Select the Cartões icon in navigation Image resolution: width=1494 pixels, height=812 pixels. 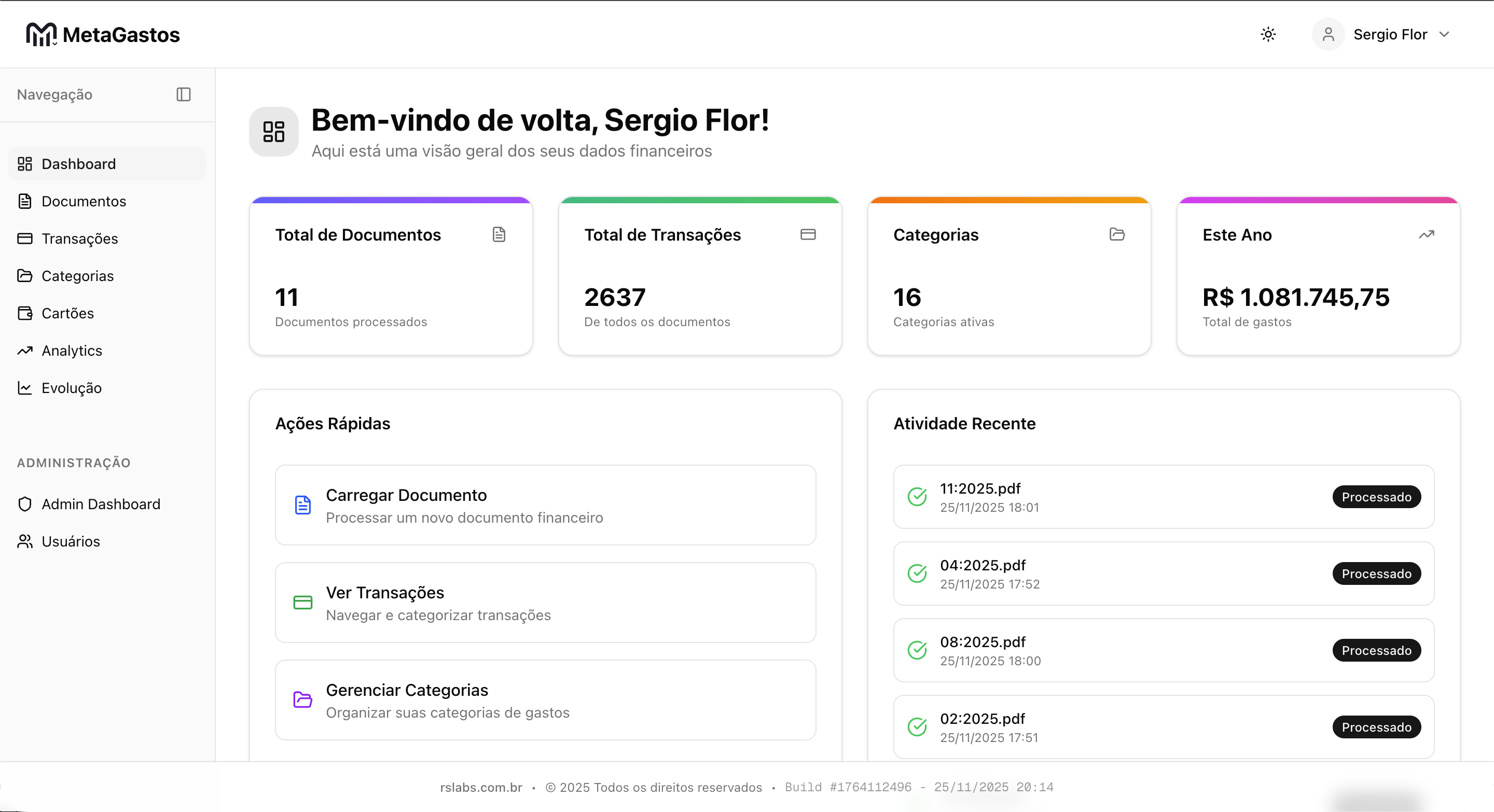point(24,313)
